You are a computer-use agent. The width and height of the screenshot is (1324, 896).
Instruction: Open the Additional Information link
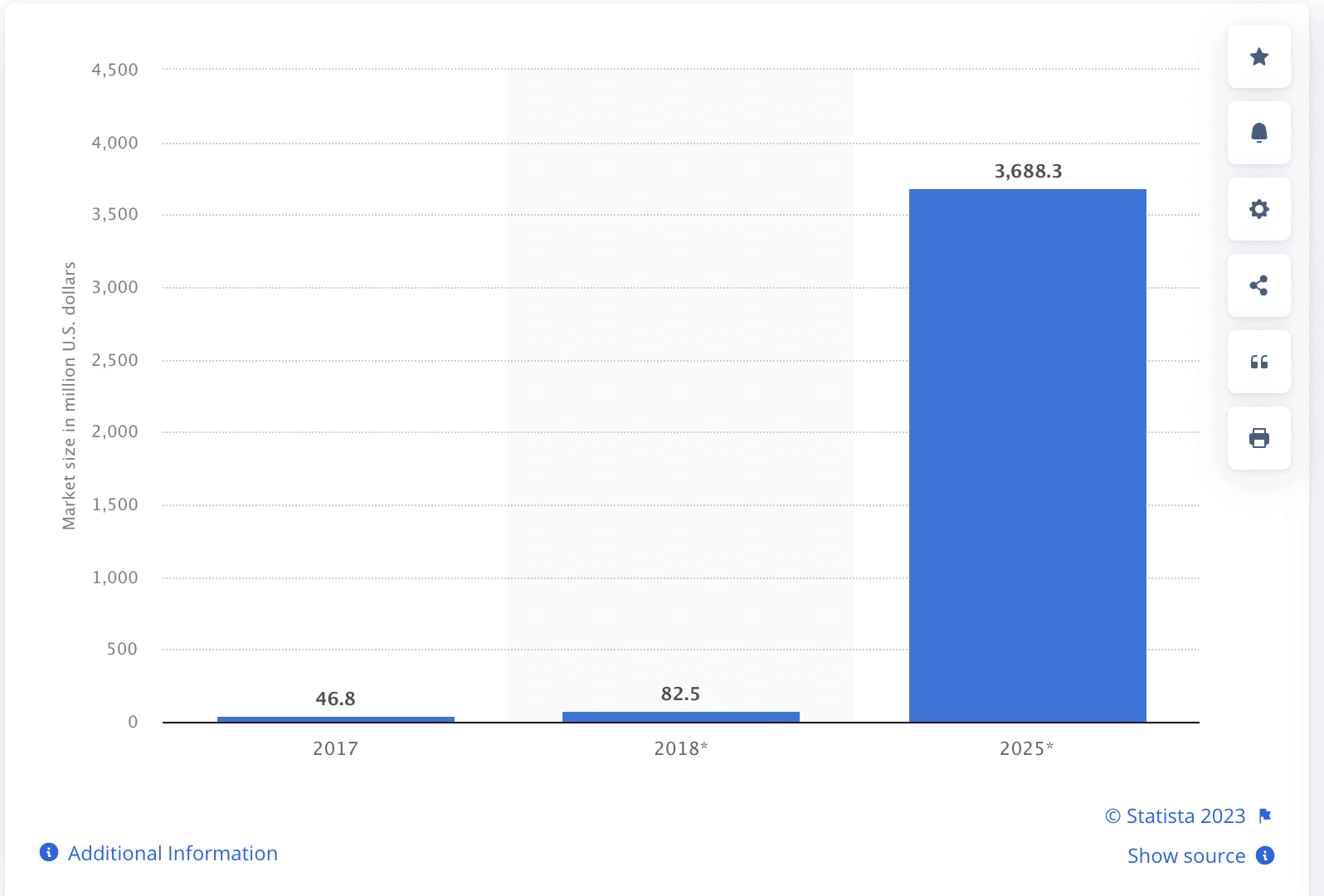[173, 854]
